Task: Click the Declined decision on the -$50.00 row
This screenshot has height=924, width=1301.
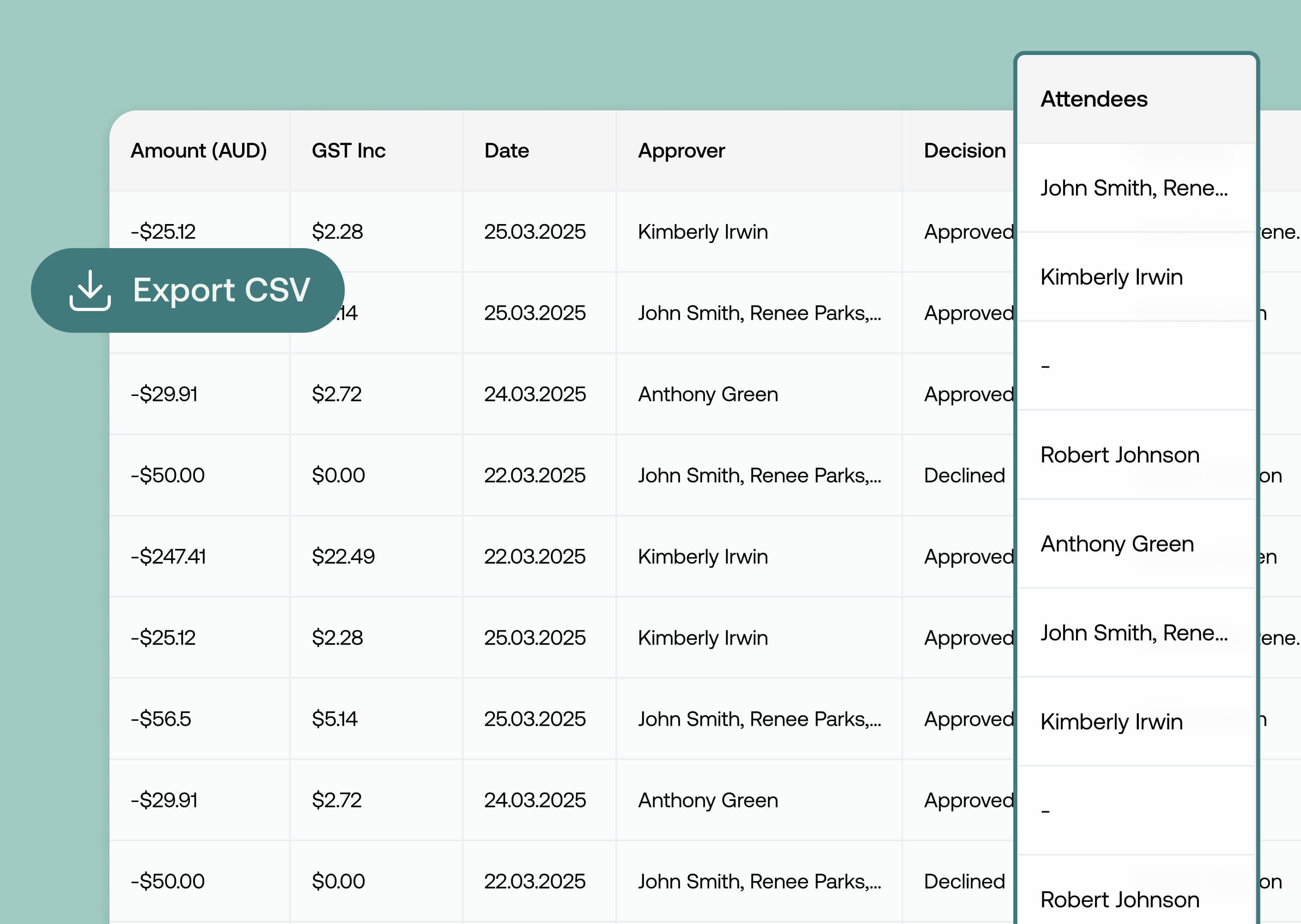Action: tap(964, 475)
